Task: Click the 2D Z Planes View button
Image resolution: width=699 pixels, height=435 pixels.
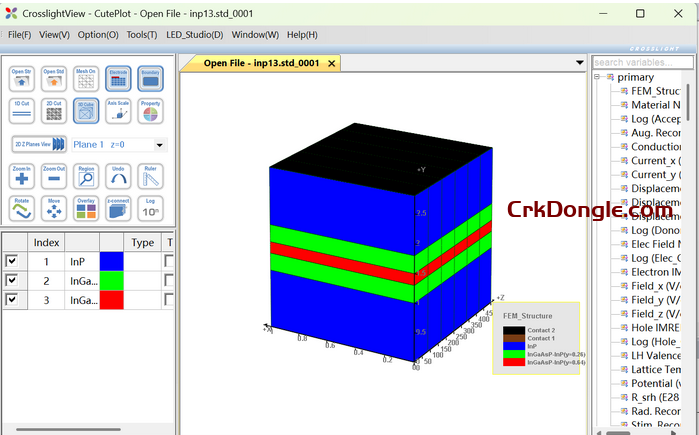Action: click(39, 144)
